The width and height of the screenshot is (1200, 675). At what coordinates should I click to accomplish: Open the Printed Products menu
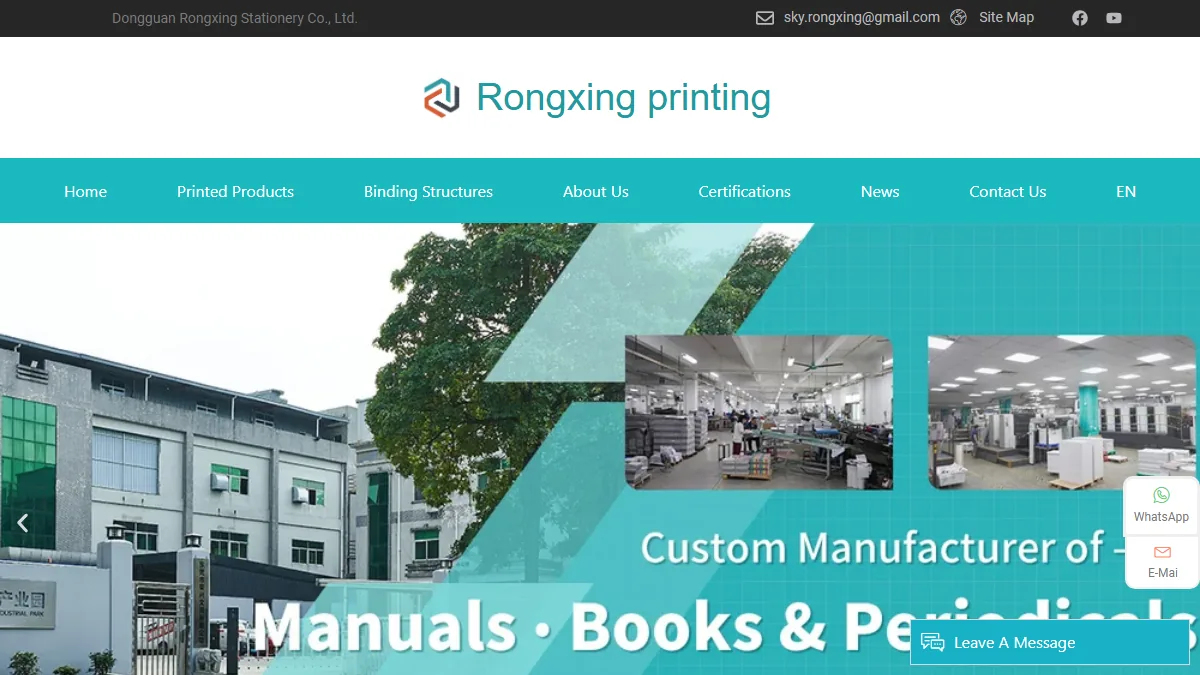(x=235, y=191)
